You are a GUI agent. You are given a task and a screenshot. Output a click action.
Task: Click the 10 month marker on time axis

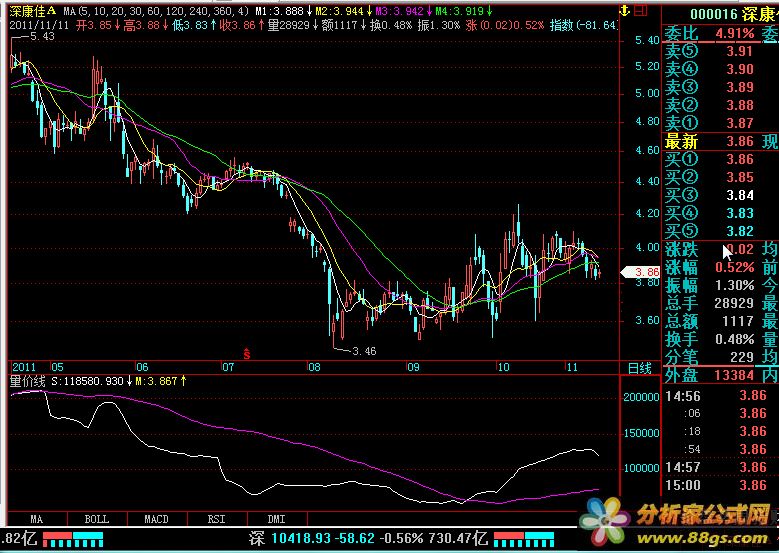[503, 368]
